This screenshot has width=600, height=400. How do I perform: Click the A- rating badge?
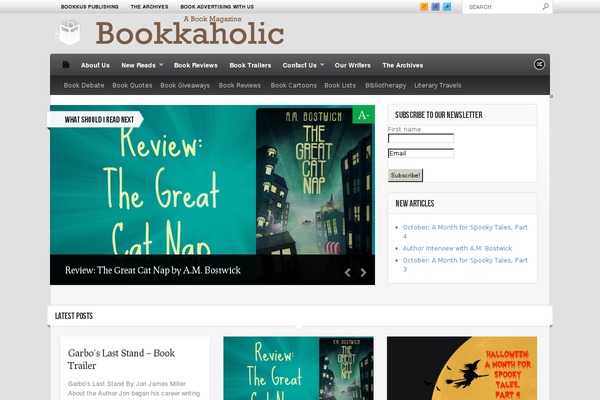[x=363, y=115]
